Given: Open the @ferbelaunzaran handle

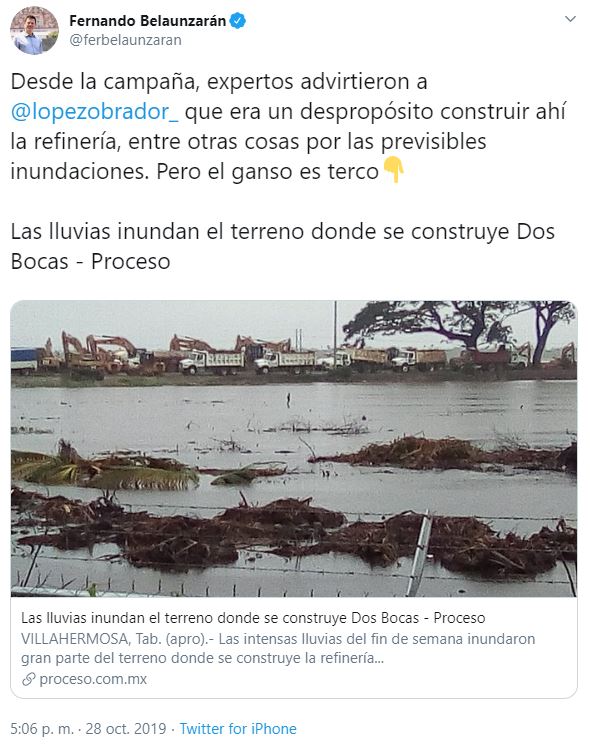Looking at the screenshot, I should click(125, 40).
